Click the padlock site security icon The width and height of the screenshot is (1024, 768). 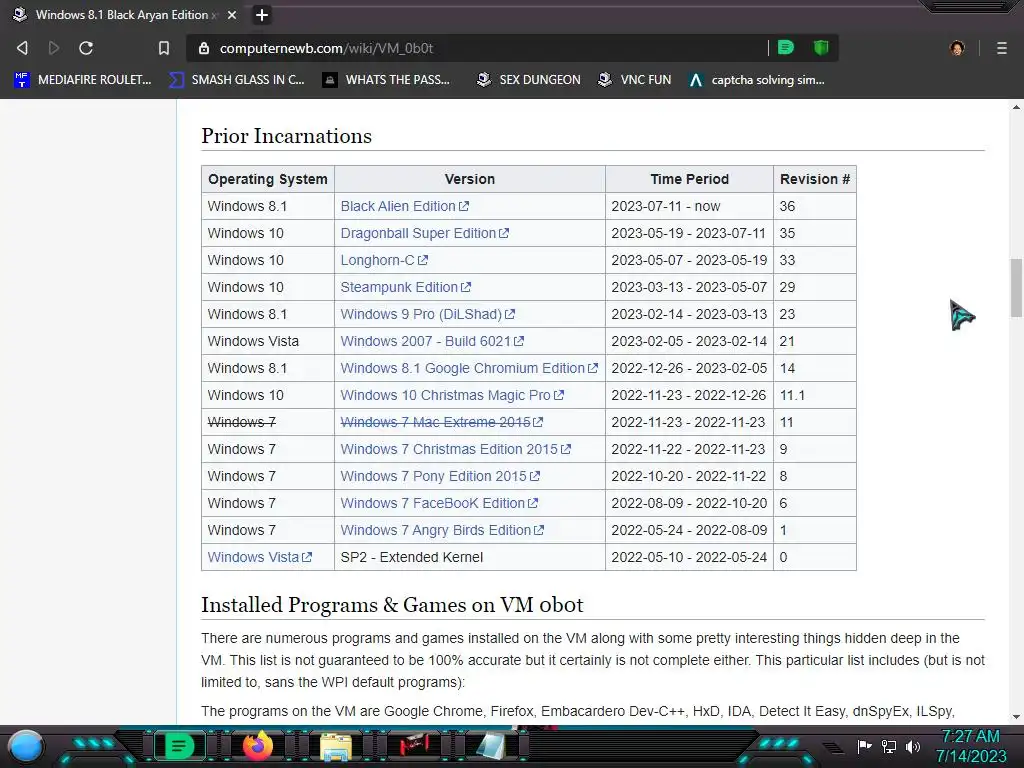click(x=204, y=48)
